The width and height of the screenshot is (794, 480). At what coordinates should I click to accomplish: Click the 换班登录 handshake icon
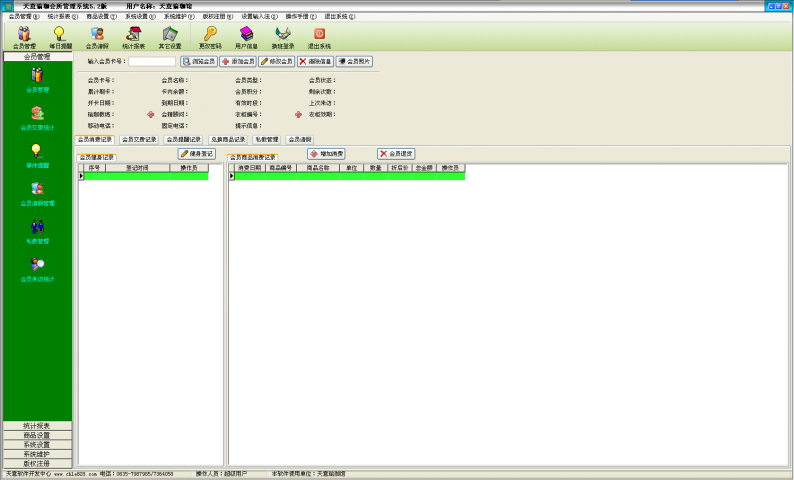[283, 37]
